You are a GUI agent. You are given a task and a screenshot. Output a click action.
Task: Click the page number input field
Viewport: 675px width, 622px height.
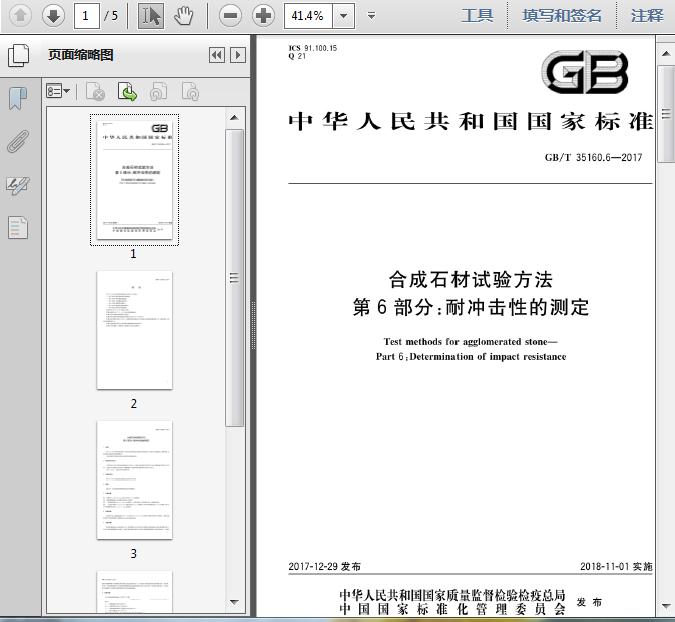[87, 16]
